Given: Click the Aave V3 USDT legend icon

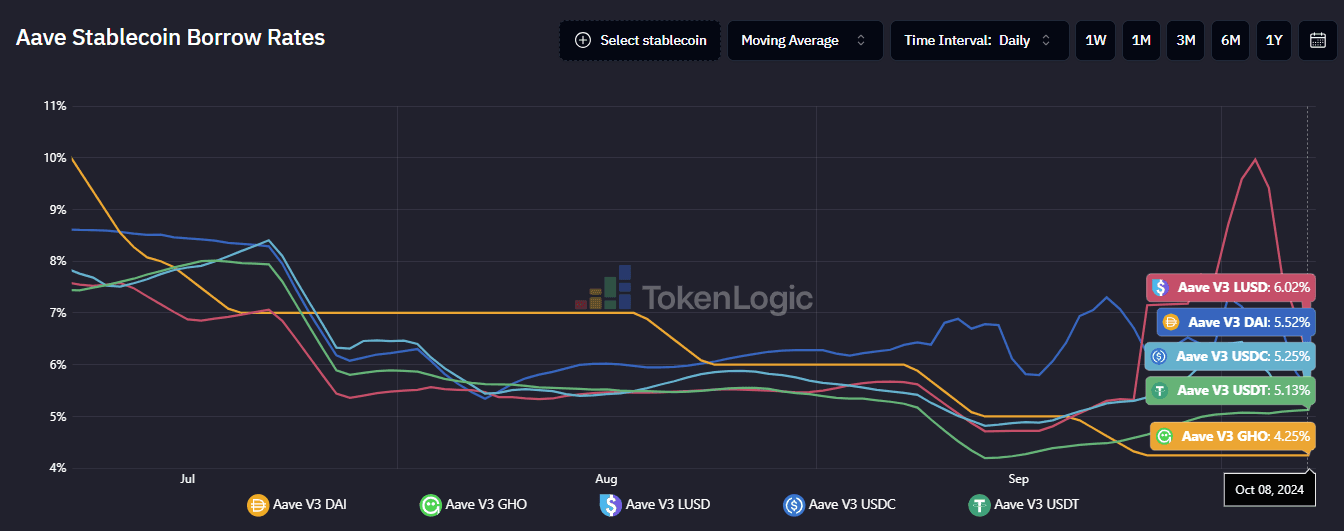Looking at the screenshot, I should pyautogui.click(x=979, y=505).
